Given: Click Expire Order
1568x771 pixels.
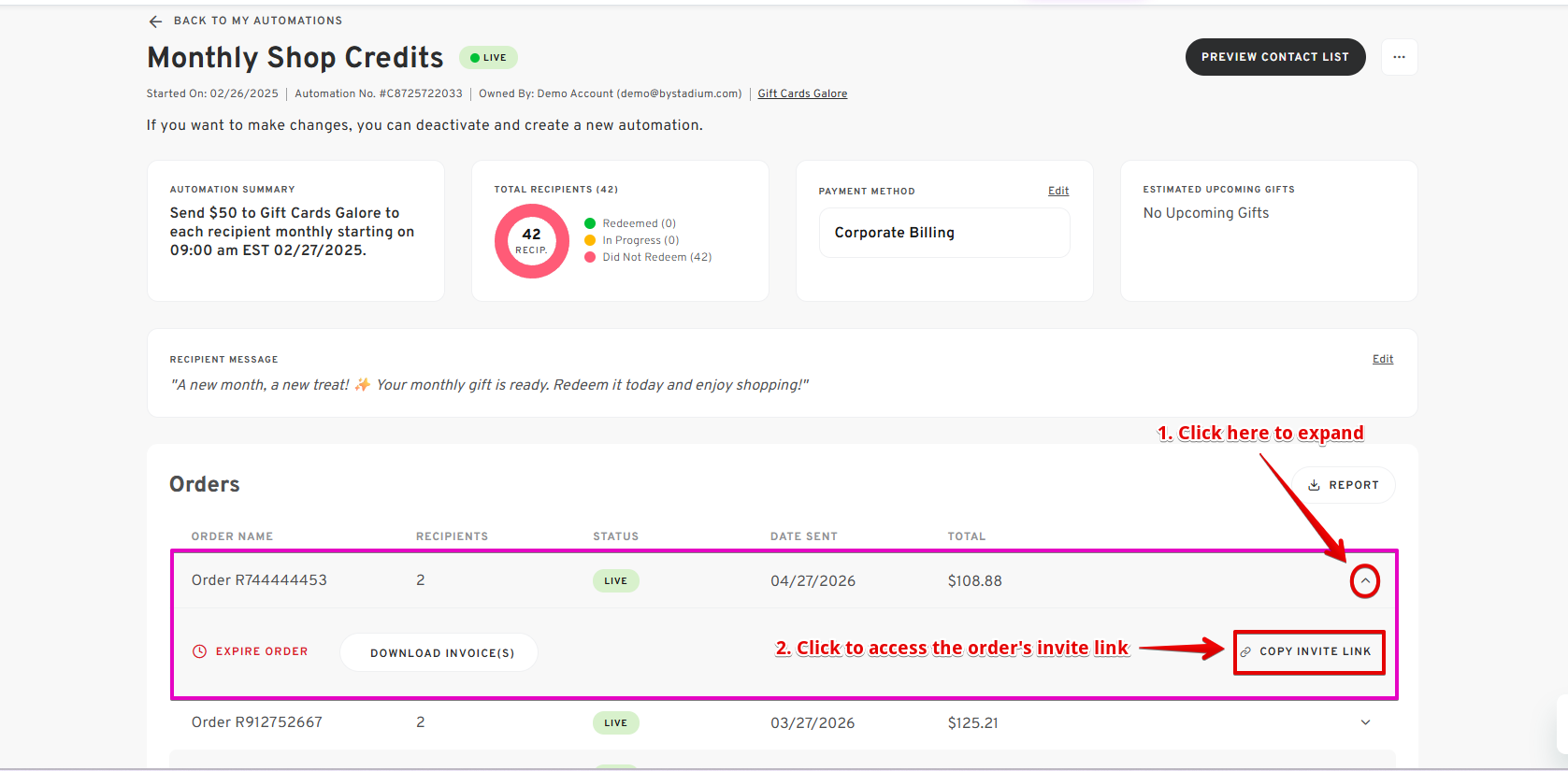Looking at the screenshot, I should click(250, 651).
